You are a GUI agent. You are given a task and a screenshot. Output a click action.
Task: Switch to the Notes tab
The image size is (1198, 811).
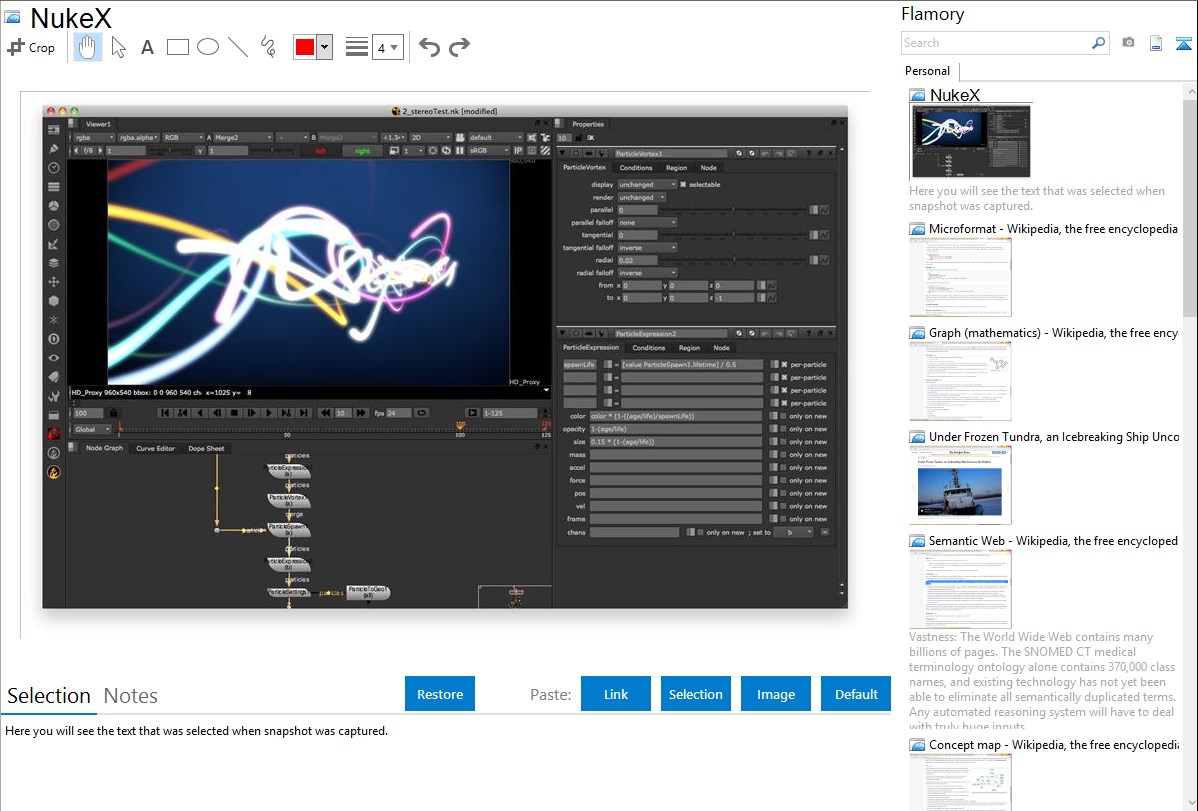pyautogui.click(x=131, y=696)
